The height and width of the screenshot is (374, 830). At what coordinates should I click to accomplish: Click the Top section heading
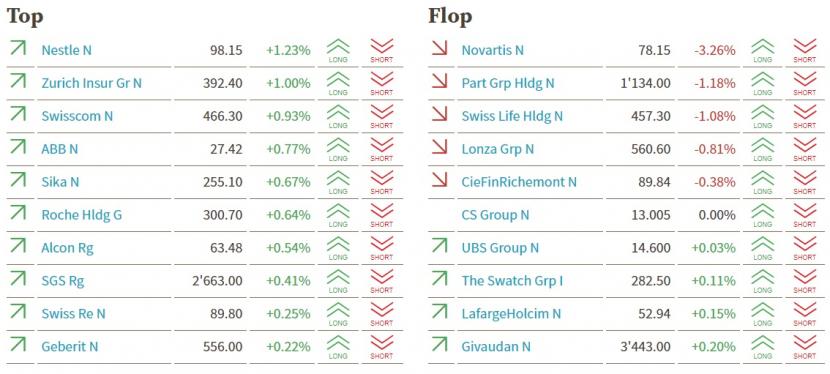[24, 16]
